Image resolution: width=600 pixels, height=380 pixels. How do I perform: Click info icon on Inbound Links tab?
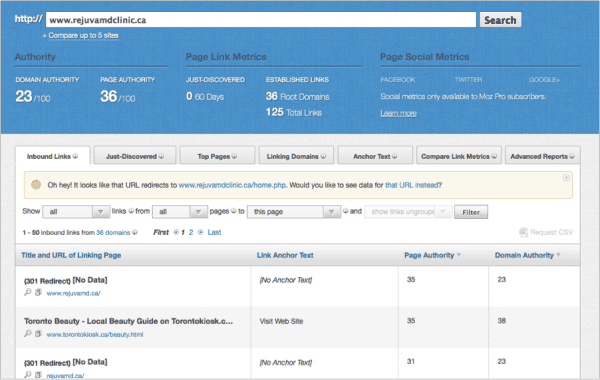coord(75,156)
